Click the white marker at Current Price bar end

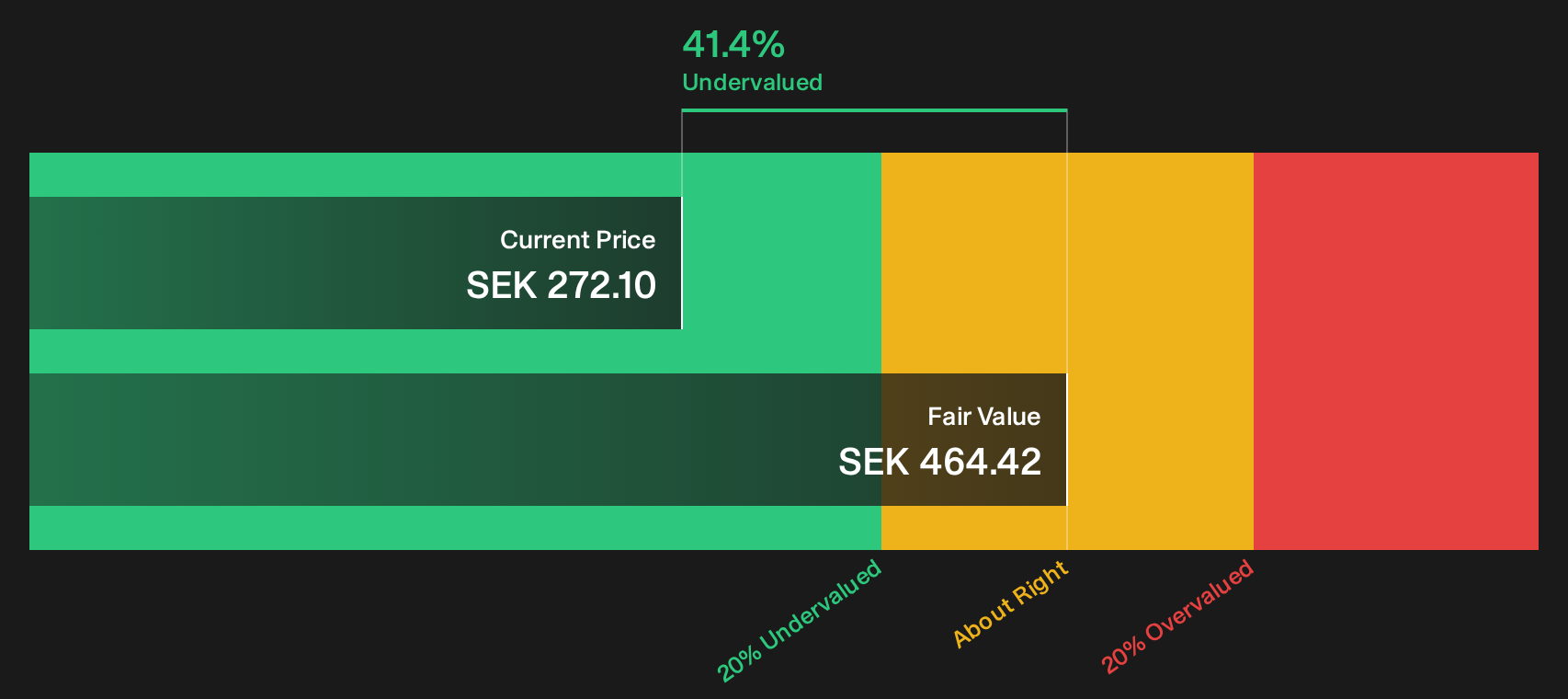tap(682, 263)
